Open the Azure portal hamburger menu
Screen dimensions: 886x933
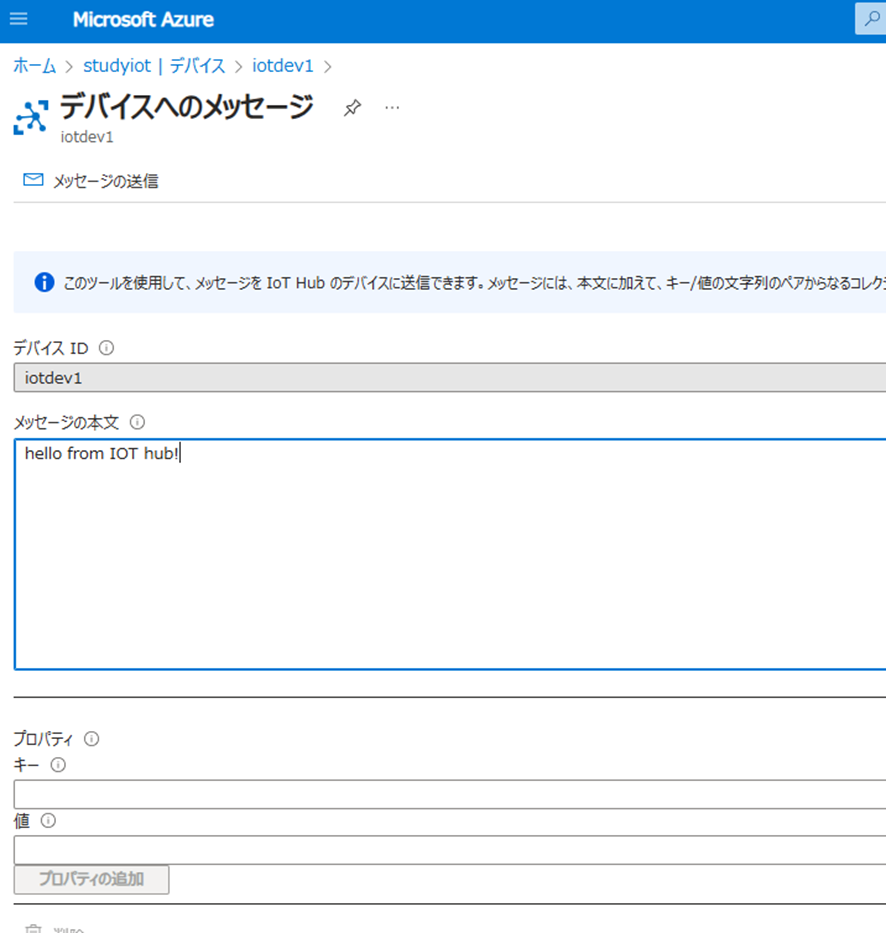[x=18, y=18]
